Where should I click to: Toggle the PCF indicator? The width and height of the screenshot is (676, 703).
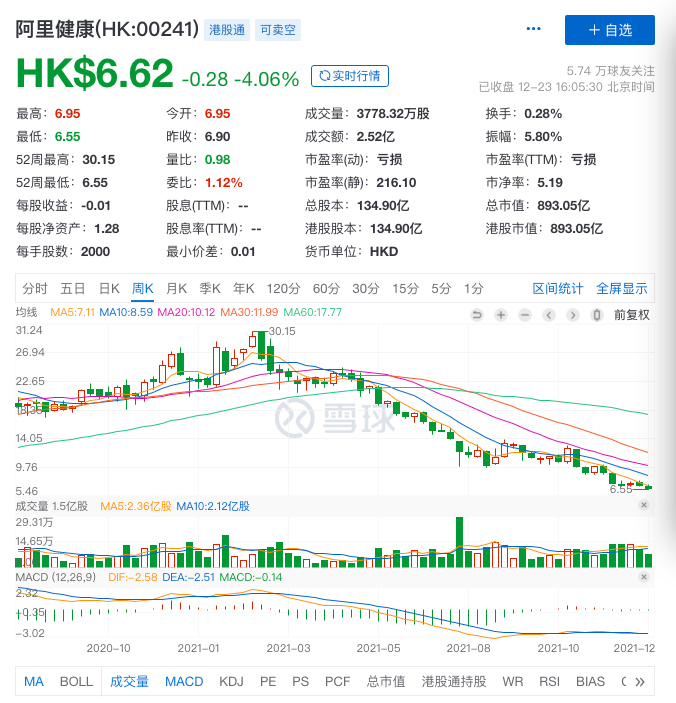337,681
